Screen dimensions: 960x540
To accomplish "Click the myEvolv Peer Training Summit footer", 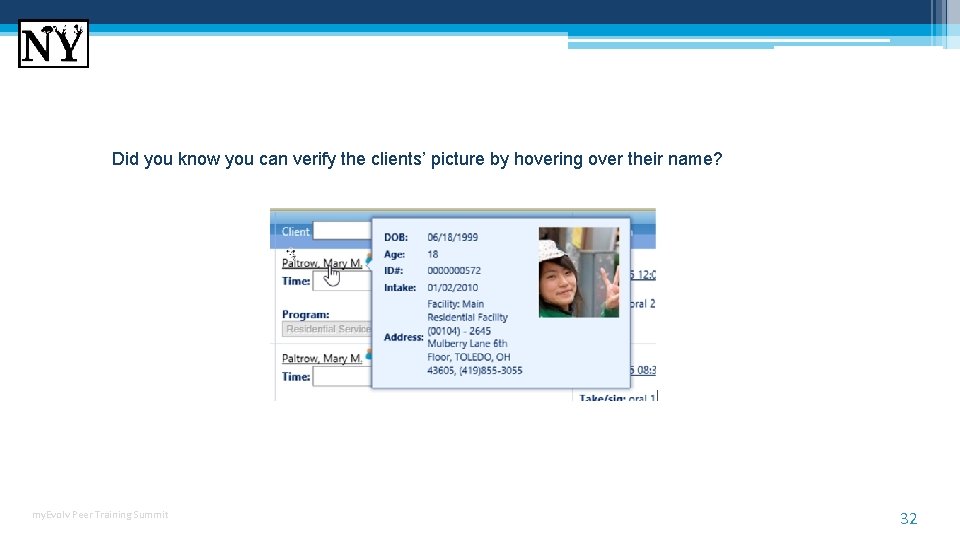I will pyautogui.click(x=100, y=514).
